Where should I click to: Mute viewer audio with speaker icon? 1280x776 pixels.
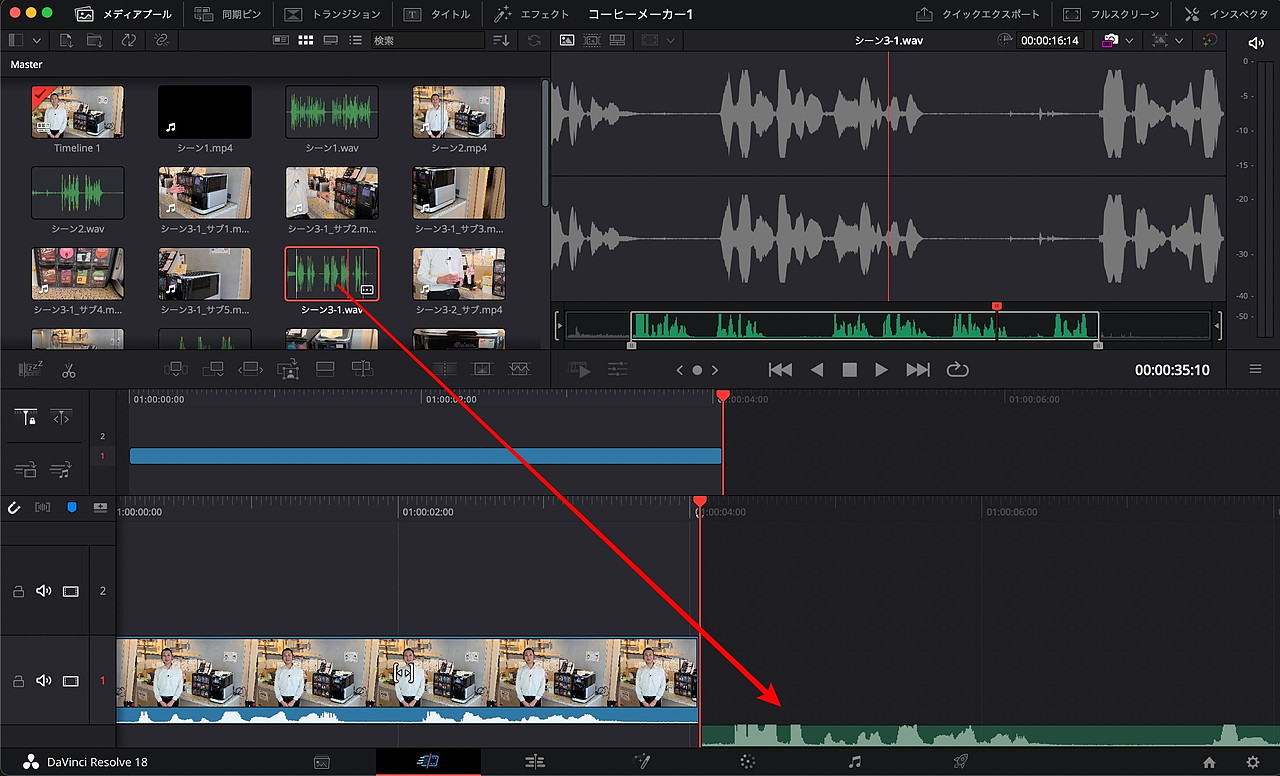point(1256,42)
